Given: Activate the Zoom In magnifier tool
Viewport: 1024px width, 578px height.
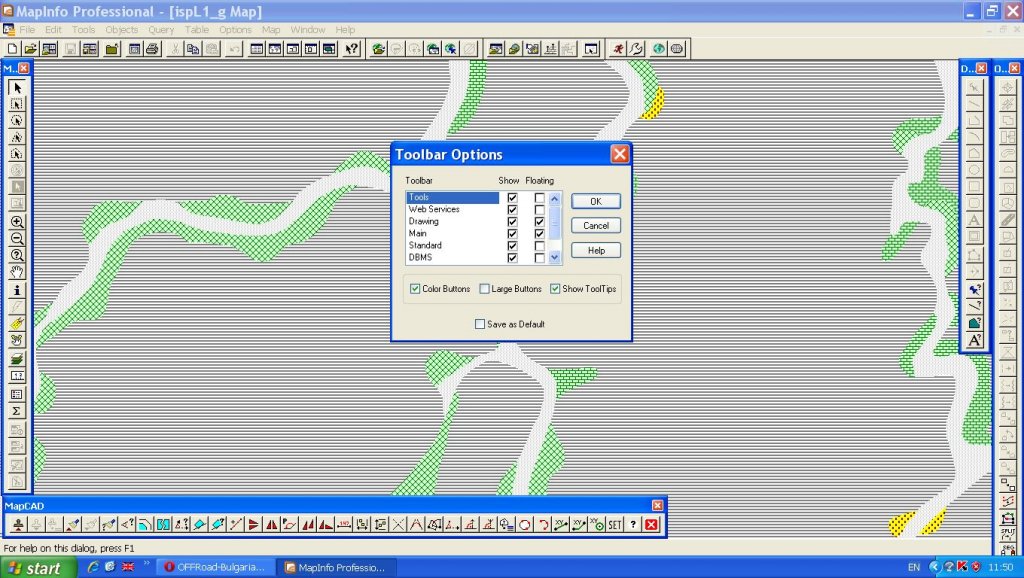Looking at the screenshot, I should [x=17, y=222].
